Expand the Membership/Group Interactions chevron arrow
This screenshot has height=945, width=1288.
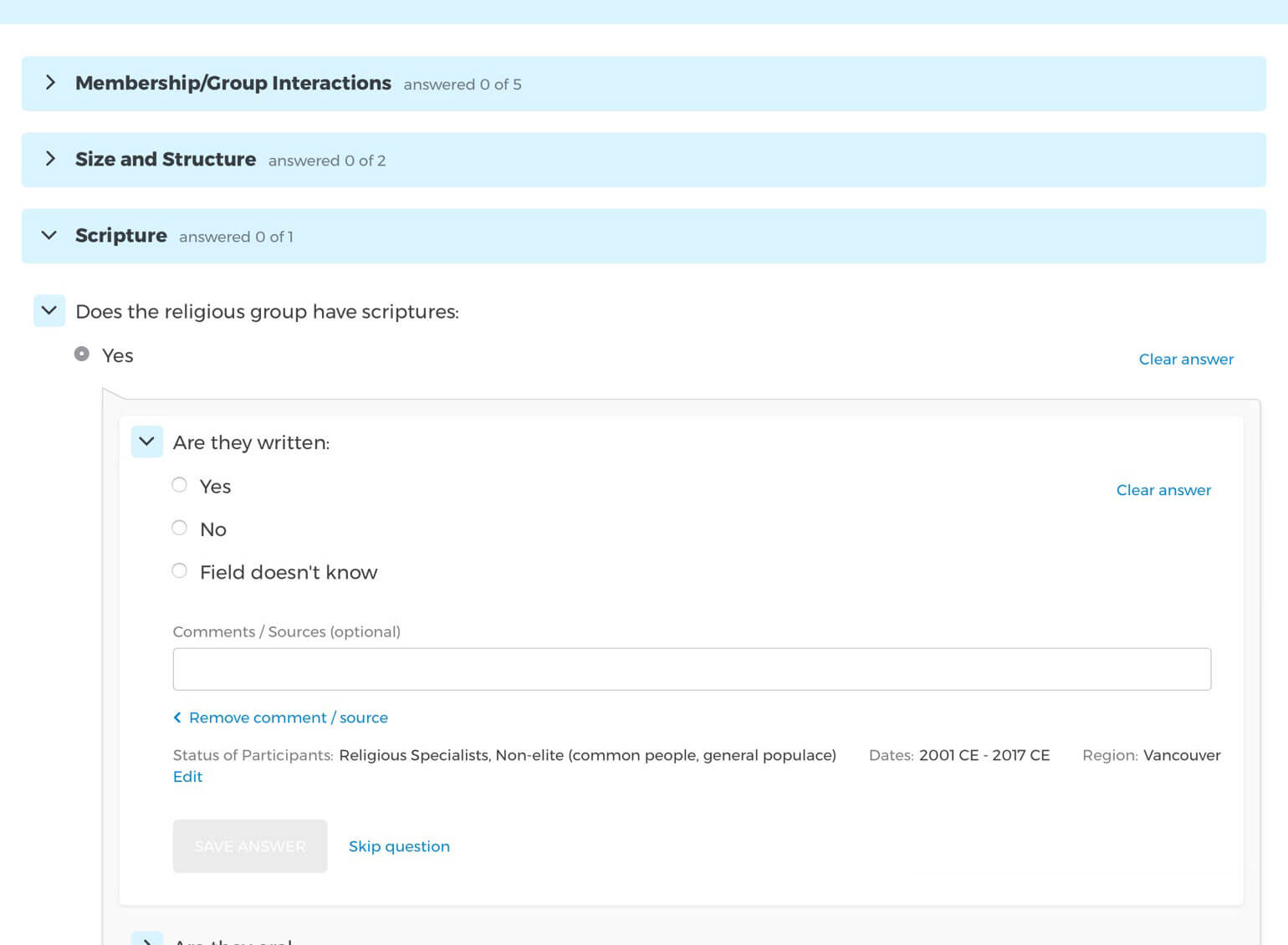pyautogui.click(x=50, y=83)
